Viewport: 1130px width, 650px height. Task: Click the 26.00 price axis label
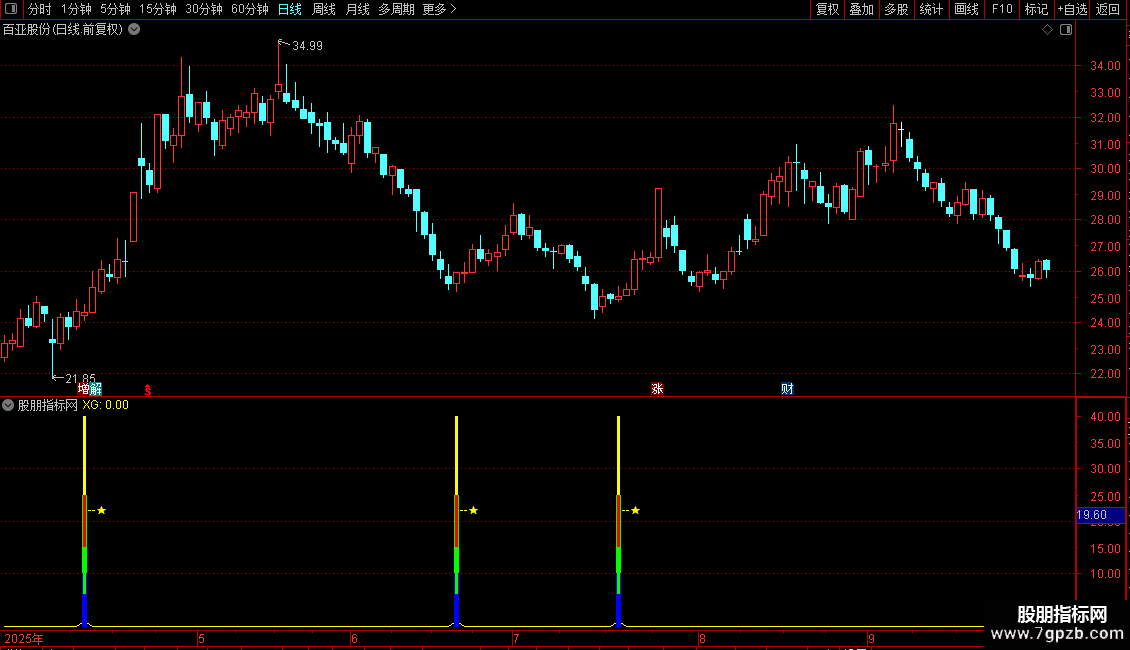(1105, 272)
